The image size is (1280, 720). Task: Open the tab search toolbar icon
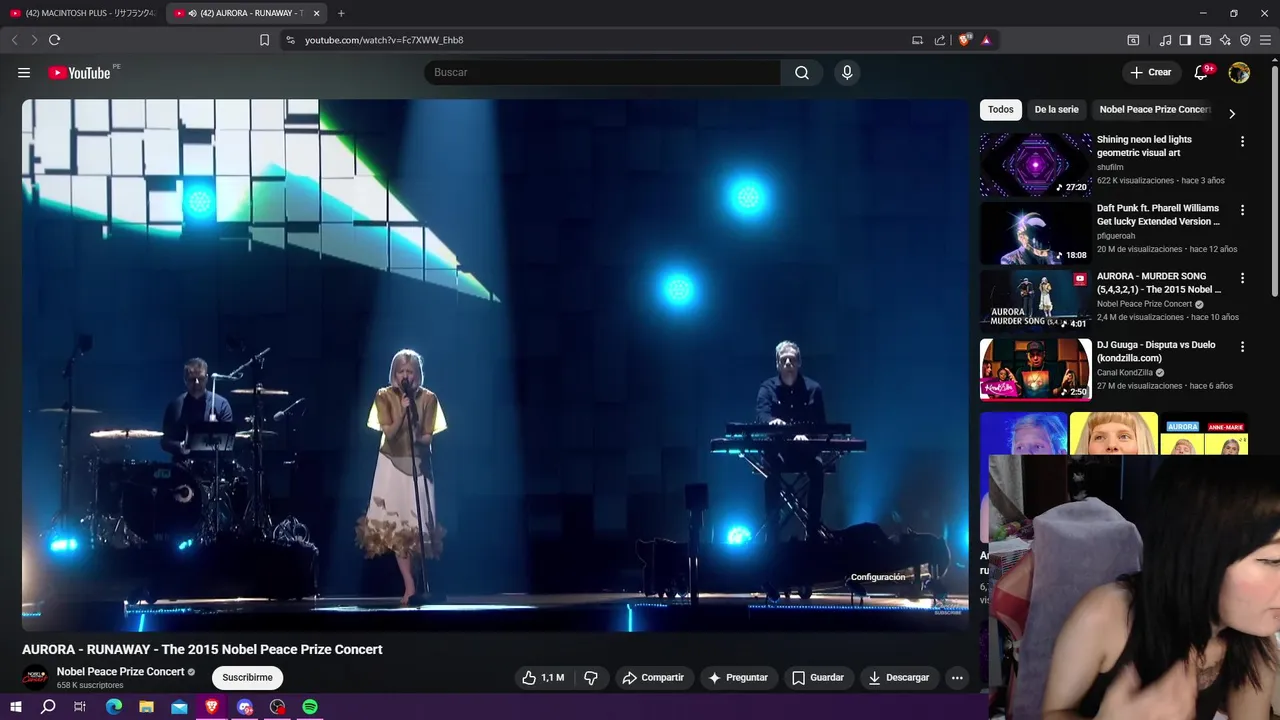tap(1133, 40)
